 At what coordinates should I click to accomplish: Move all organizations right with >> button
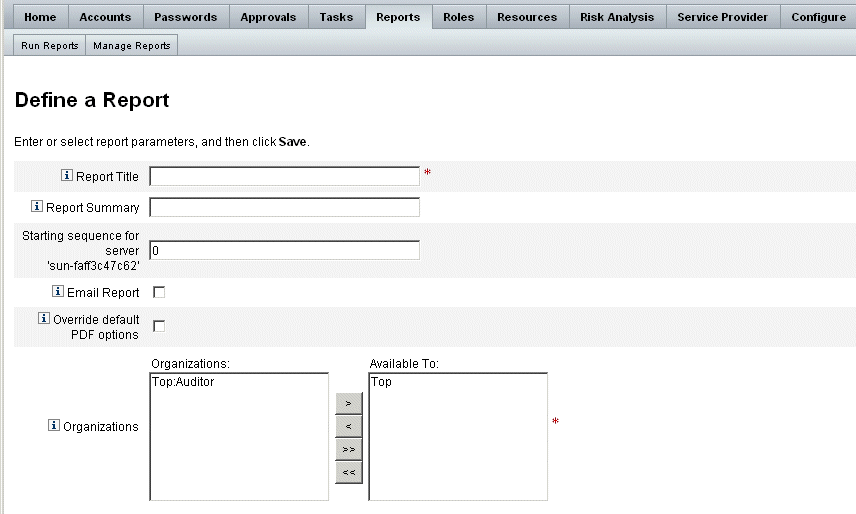(x=348, y=449)
